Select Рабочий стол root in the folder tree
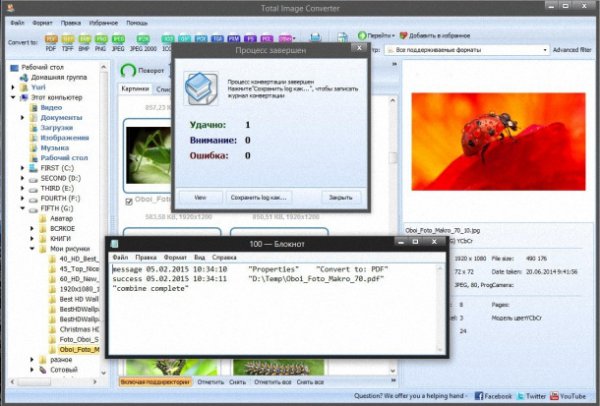600x406 pixels. click(42, 67)
